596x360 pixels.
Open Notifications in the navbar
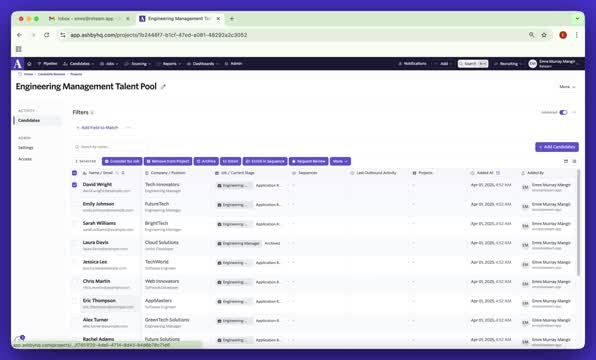click(x=412, y=64)
